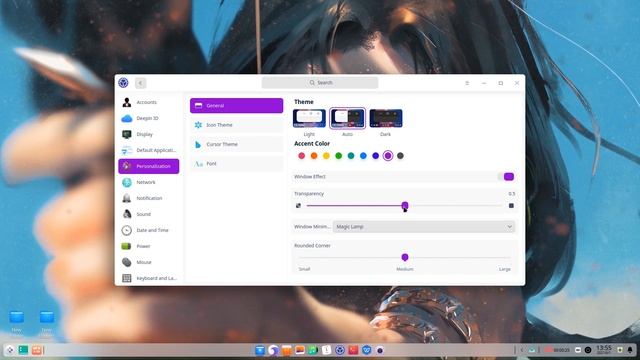Open the Window Minimize effect dropdown
This screenshot has height=360, width=640.
[424, 227]
